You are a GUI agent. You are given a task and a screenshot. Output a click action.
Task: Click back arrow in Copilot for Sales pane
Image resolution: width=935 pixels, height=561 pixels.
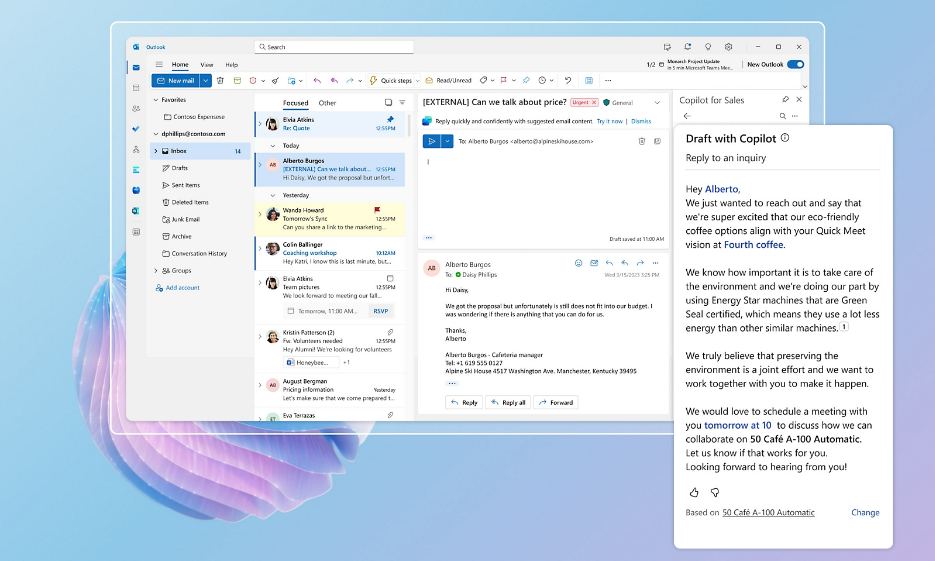[687, 116]
